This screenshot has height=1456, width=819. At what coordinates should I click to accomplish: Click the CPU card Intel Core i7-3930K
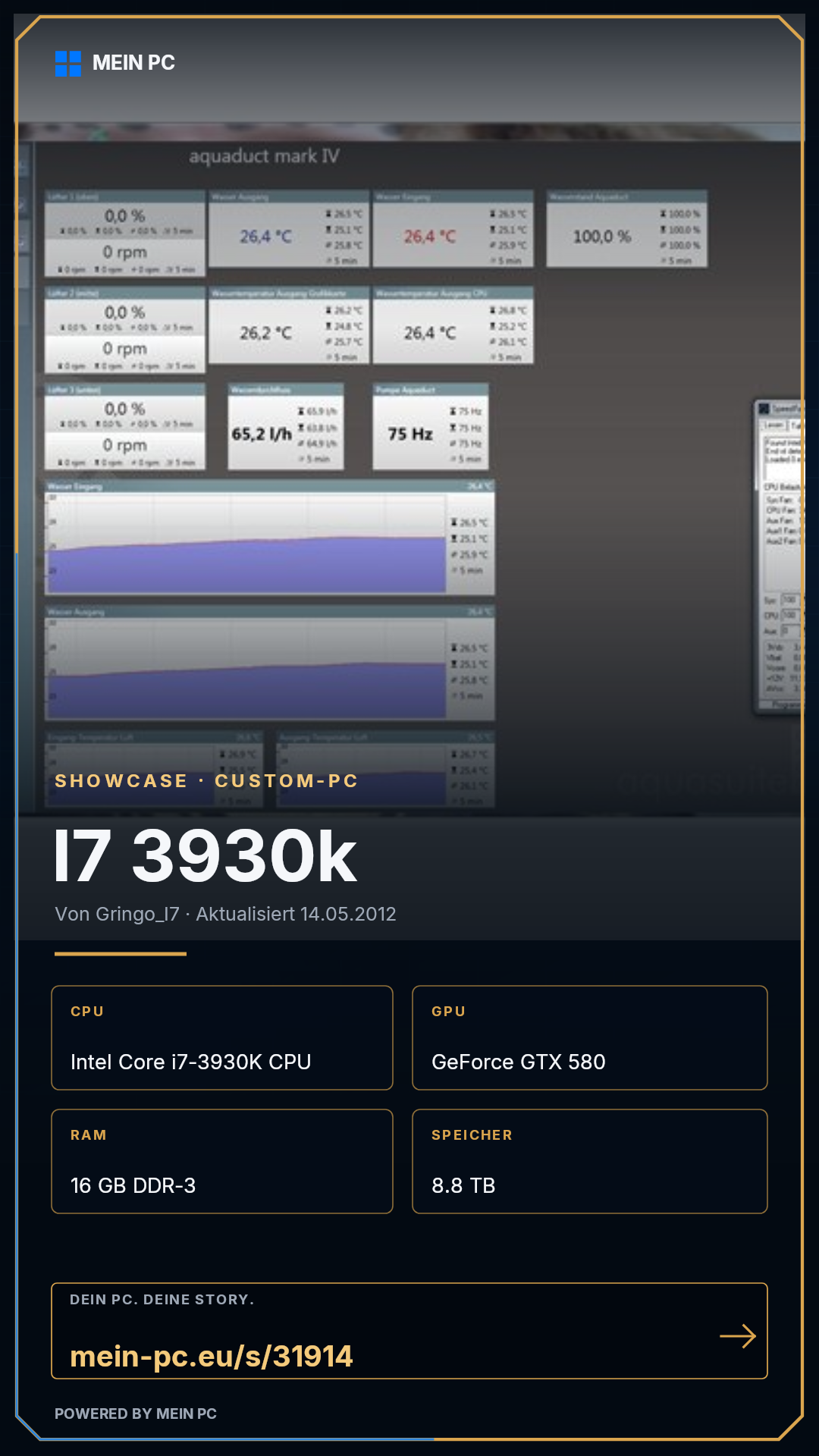222,1038
